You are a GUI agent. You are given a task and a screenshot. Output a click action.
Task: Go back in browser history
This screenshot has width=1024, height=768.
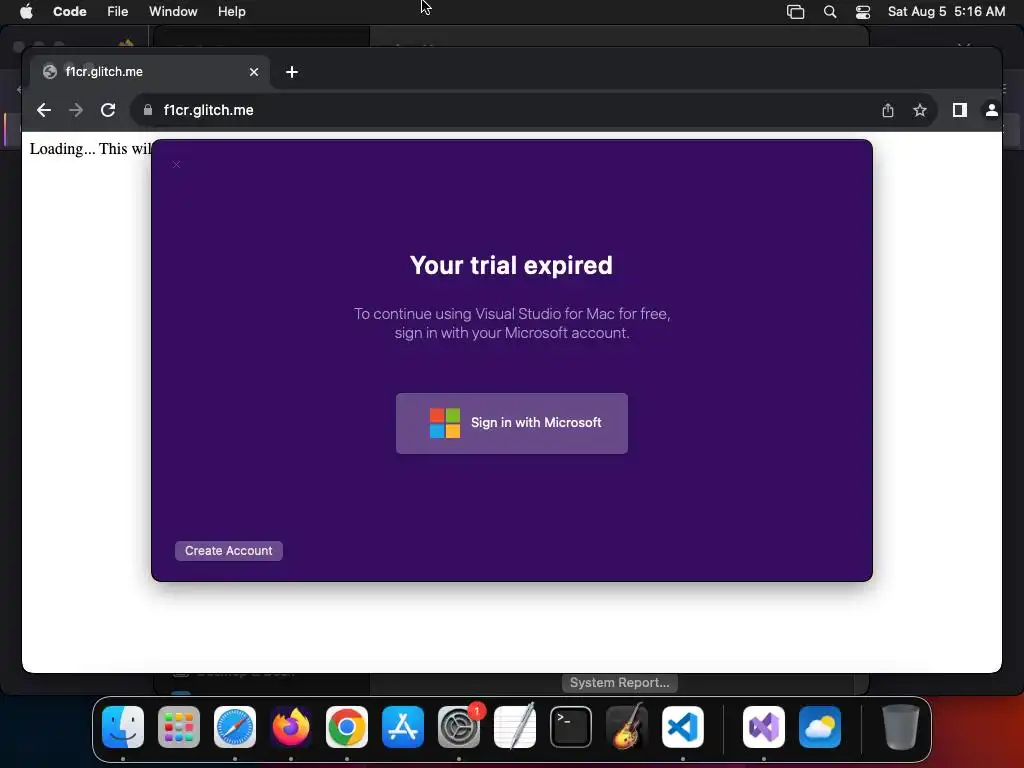(x=44, y=110)
